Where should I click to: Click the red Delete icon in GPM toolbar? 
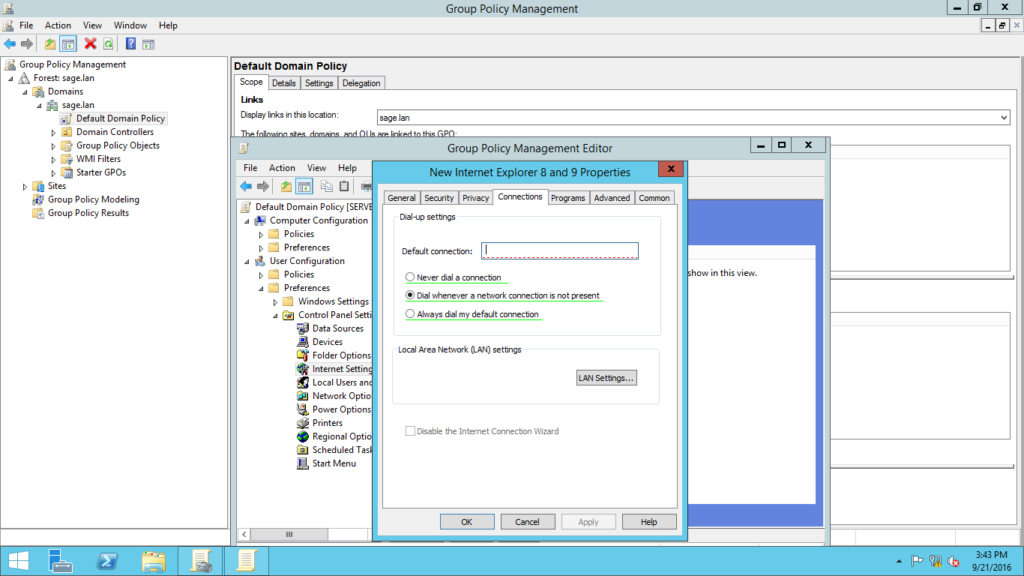90,44
